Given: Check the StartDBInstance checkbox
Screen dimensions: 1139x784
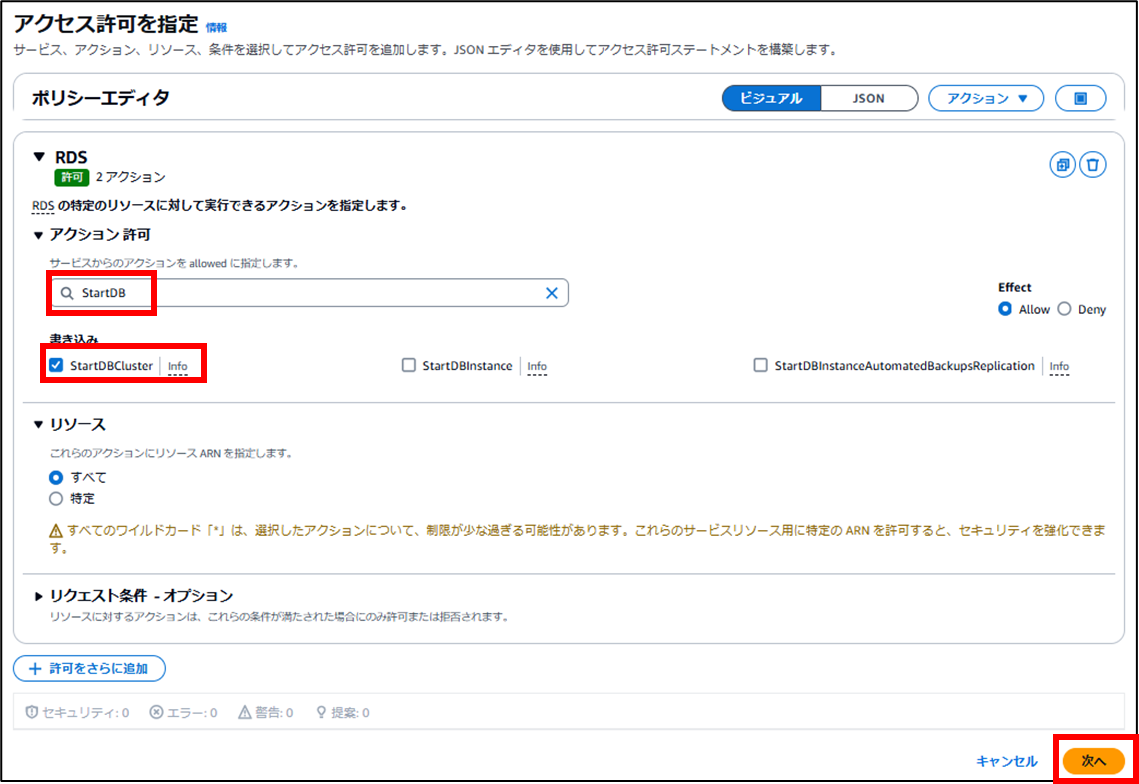Looking at the screenshot, I should coord(408,365).
